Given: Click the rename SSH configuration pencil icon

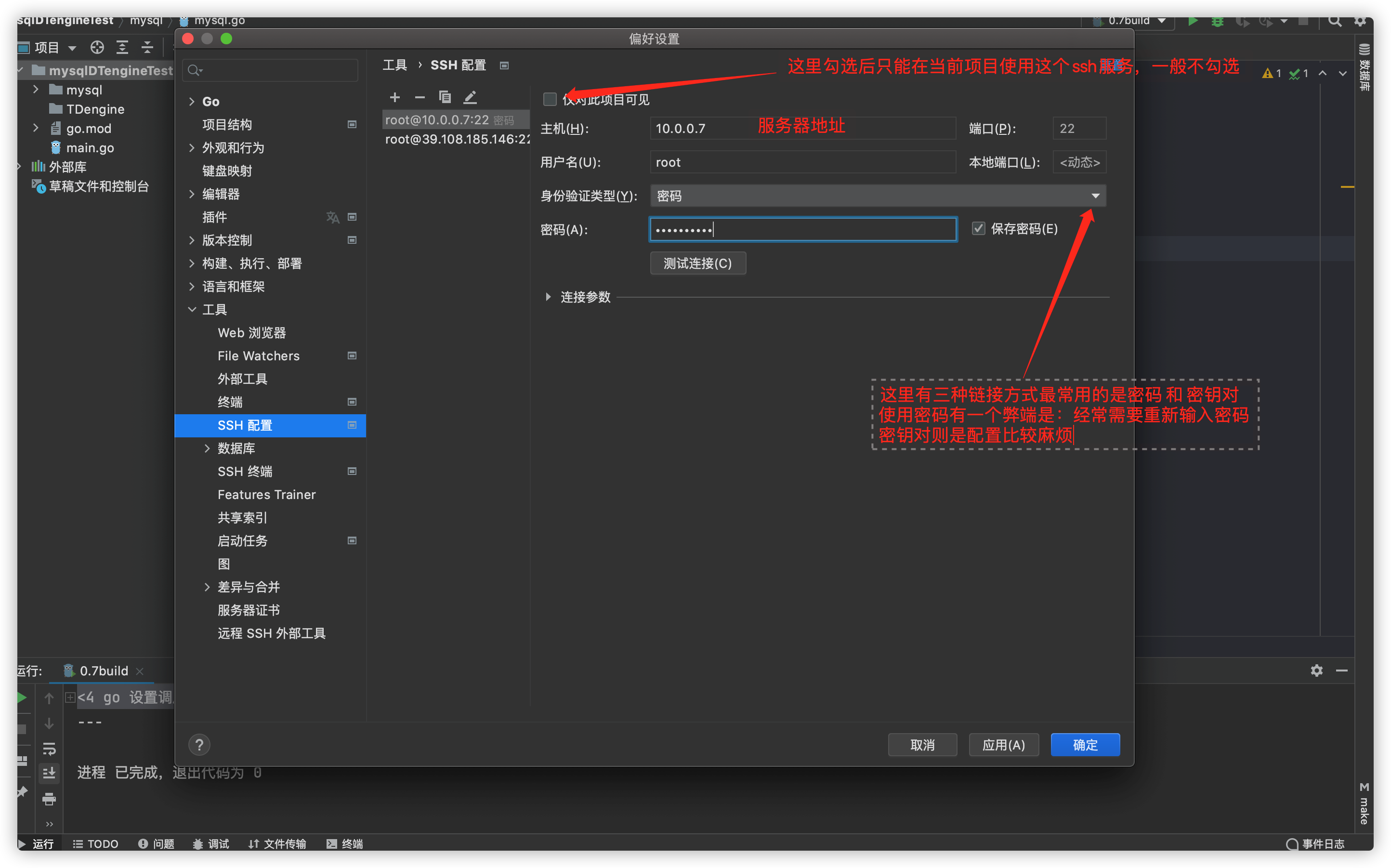Looking at the screenshot, I should [470, 97].
